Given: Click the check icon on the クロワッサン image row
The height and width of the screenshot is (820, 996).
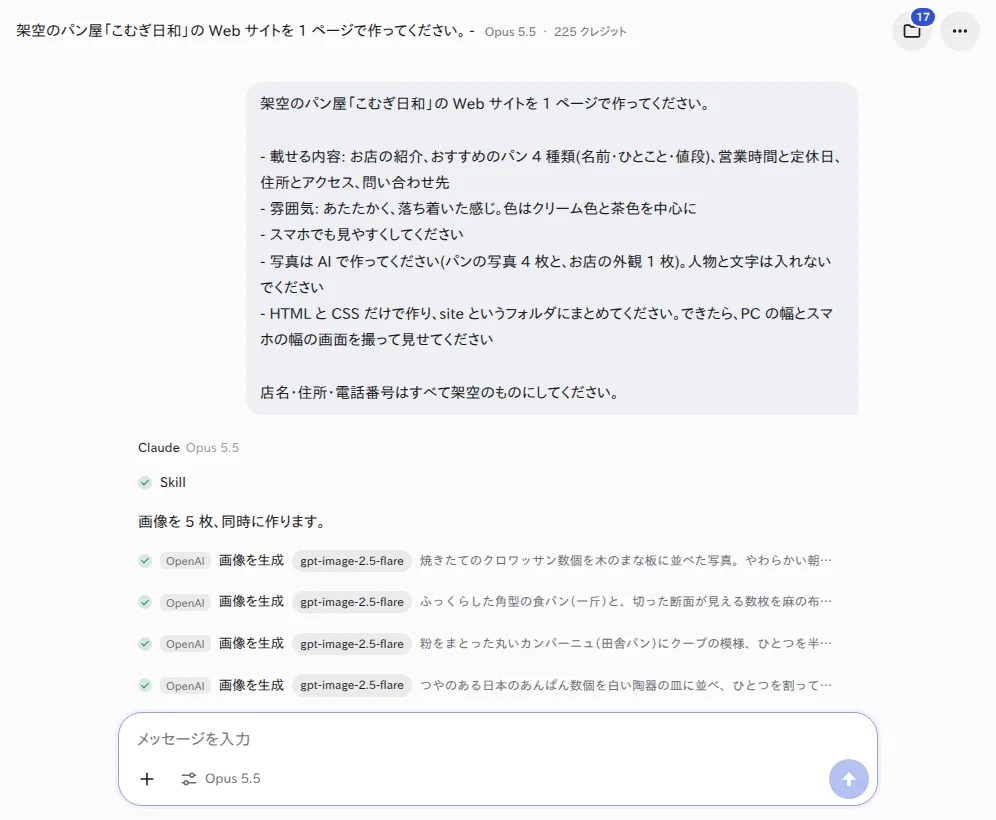Looking at the screenshot, I should (145, 561).
